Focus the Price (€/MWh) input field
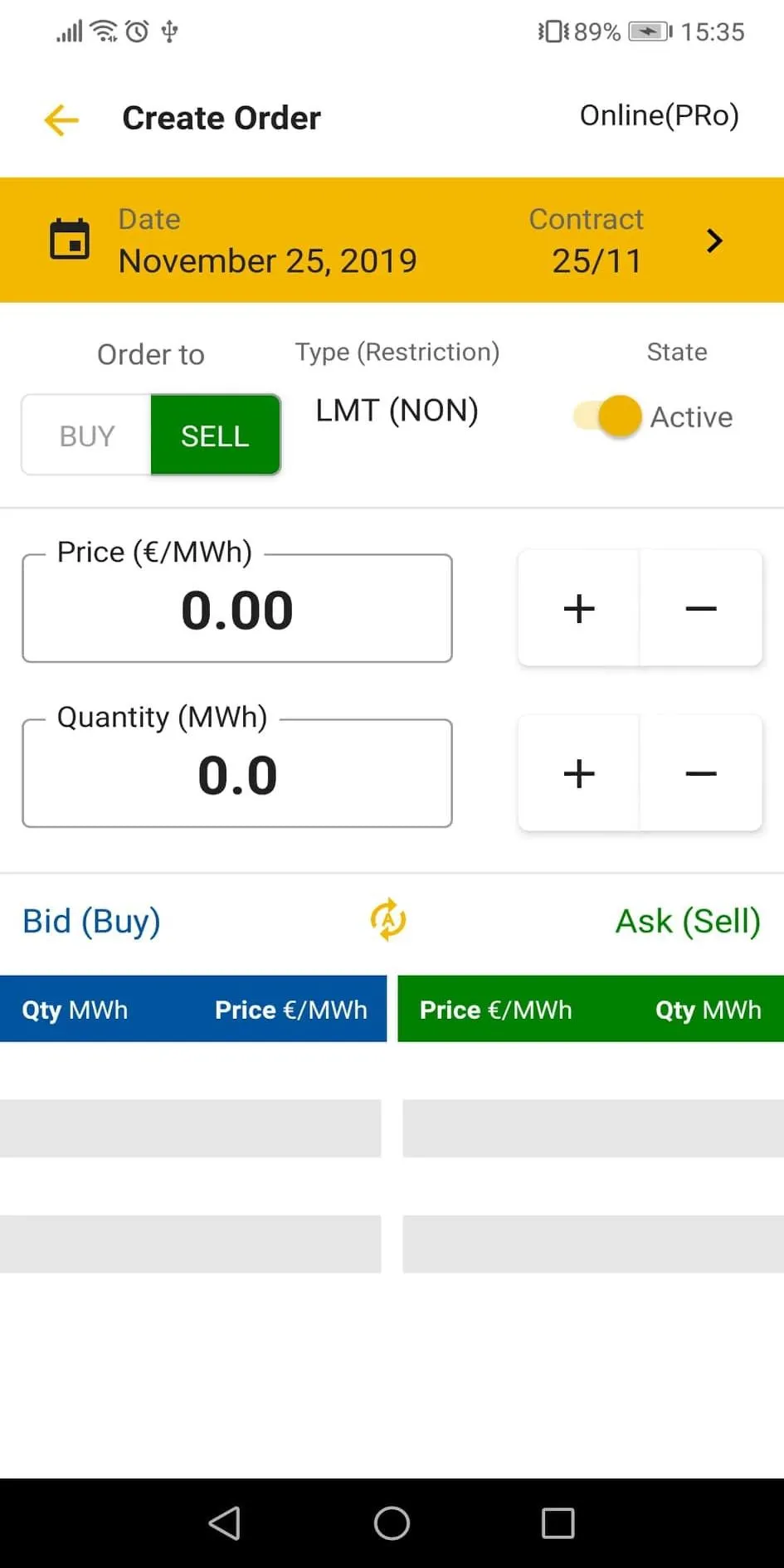The width and height of the screenshot is (784, 1568). click(237, 608)
